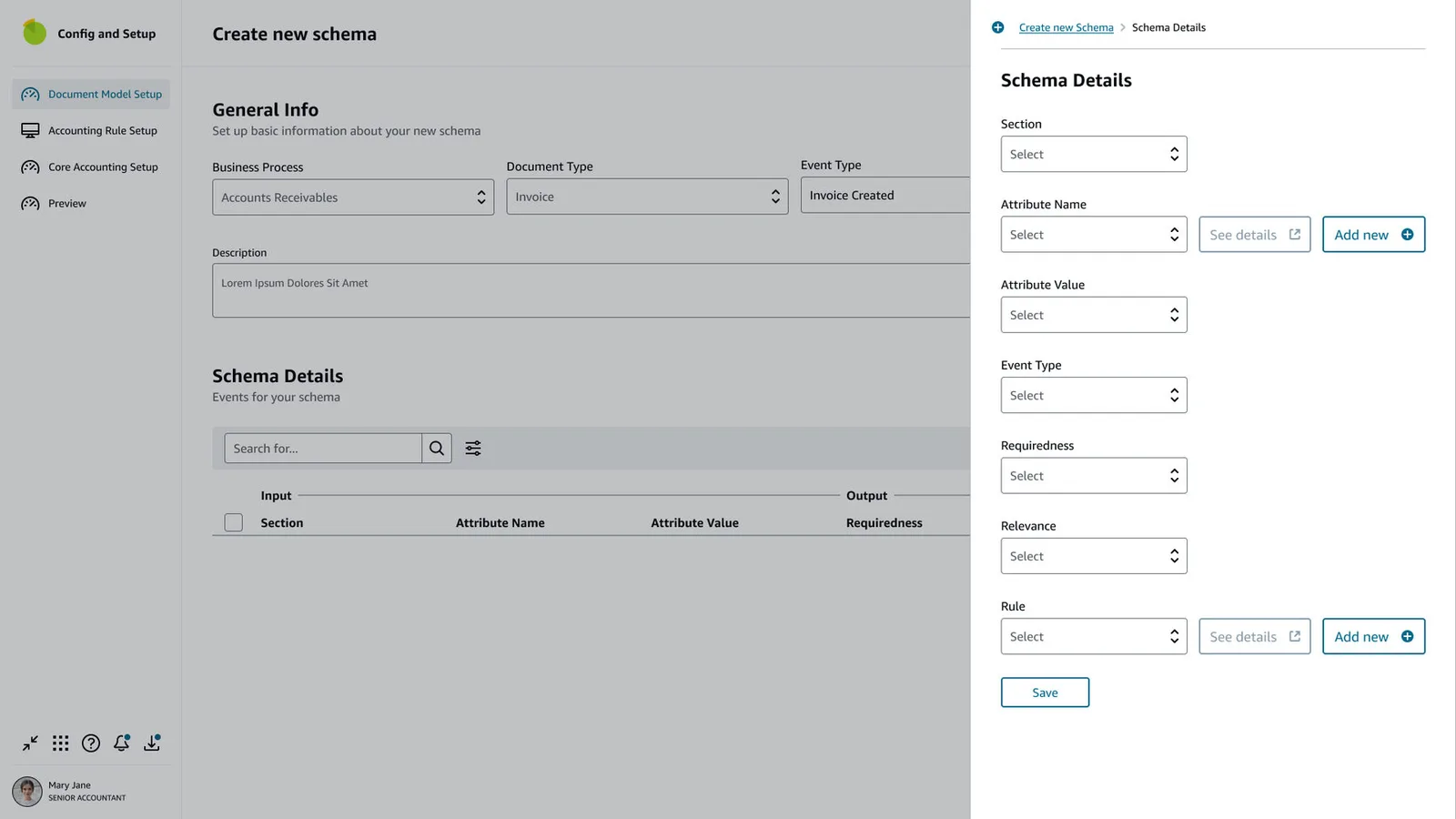1456x819 pixels.
Task: Click Add new next to Rule
Action: click(x=1373, y=637)
